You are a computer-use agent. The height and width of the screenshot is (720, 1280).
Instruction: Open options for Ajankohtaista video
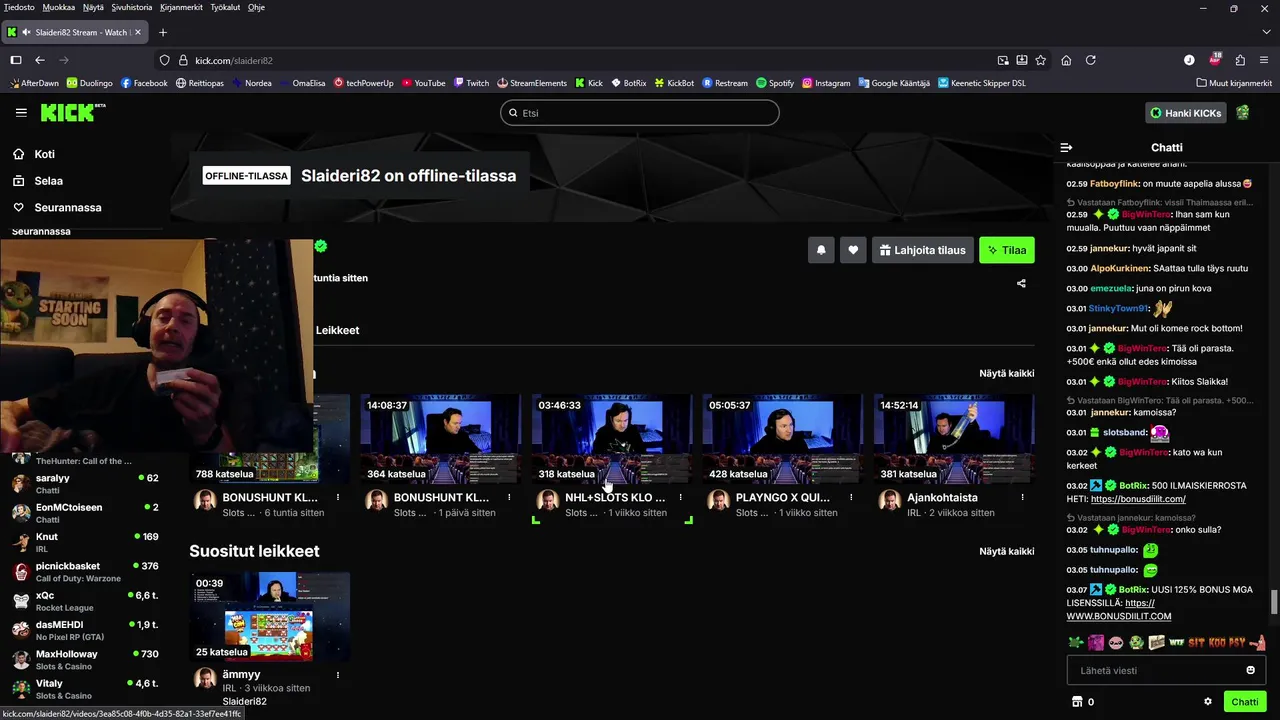1022,497
